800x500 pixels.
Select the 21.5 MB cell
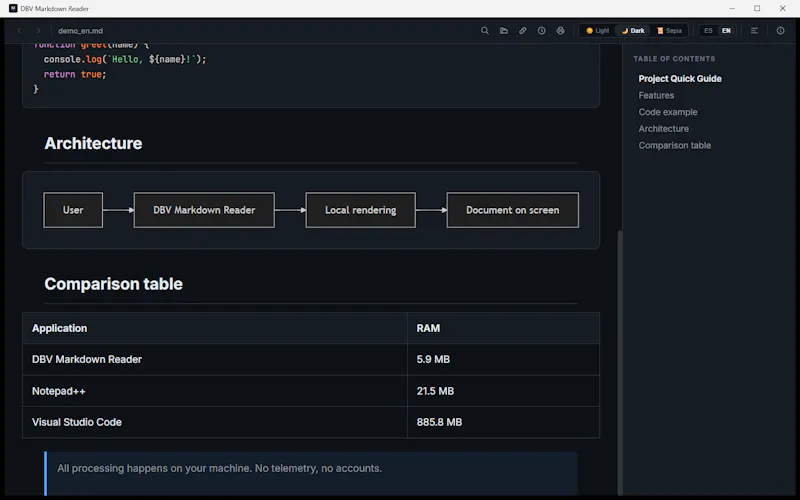tap(503, 391)
